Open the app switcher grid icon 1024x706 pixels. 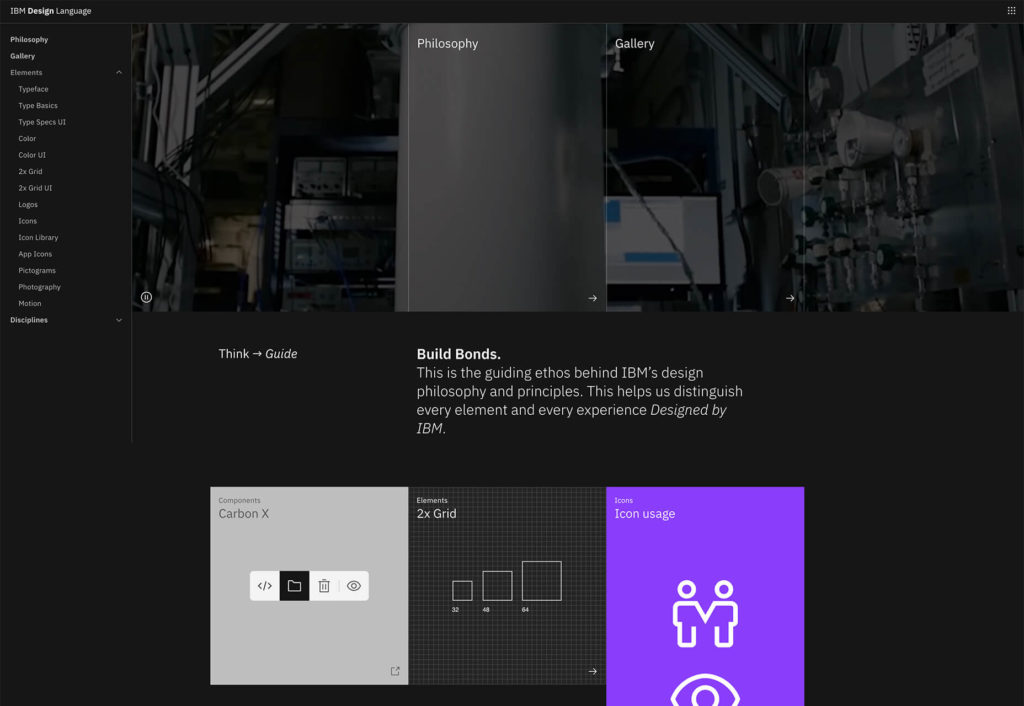(1011, 11)
